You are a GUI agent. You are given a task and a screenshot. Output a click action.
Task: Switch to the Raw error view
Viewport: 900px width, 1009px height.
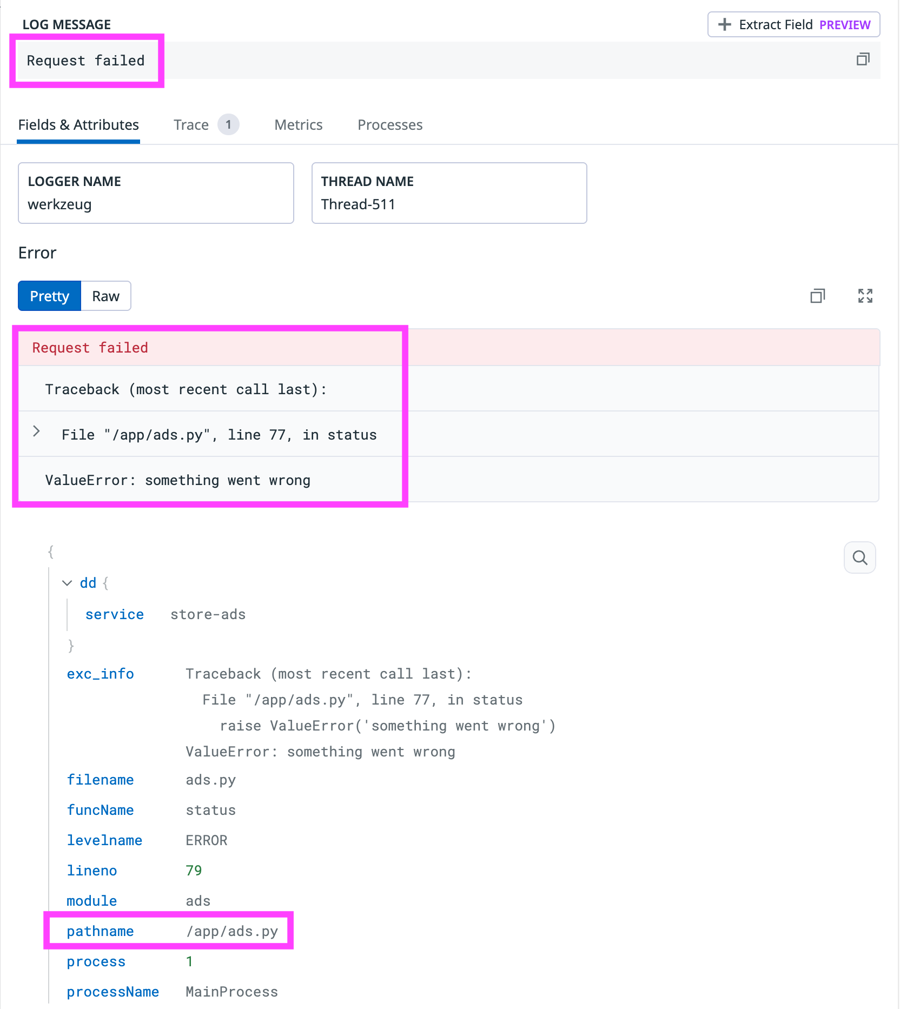tap(105, 295)
